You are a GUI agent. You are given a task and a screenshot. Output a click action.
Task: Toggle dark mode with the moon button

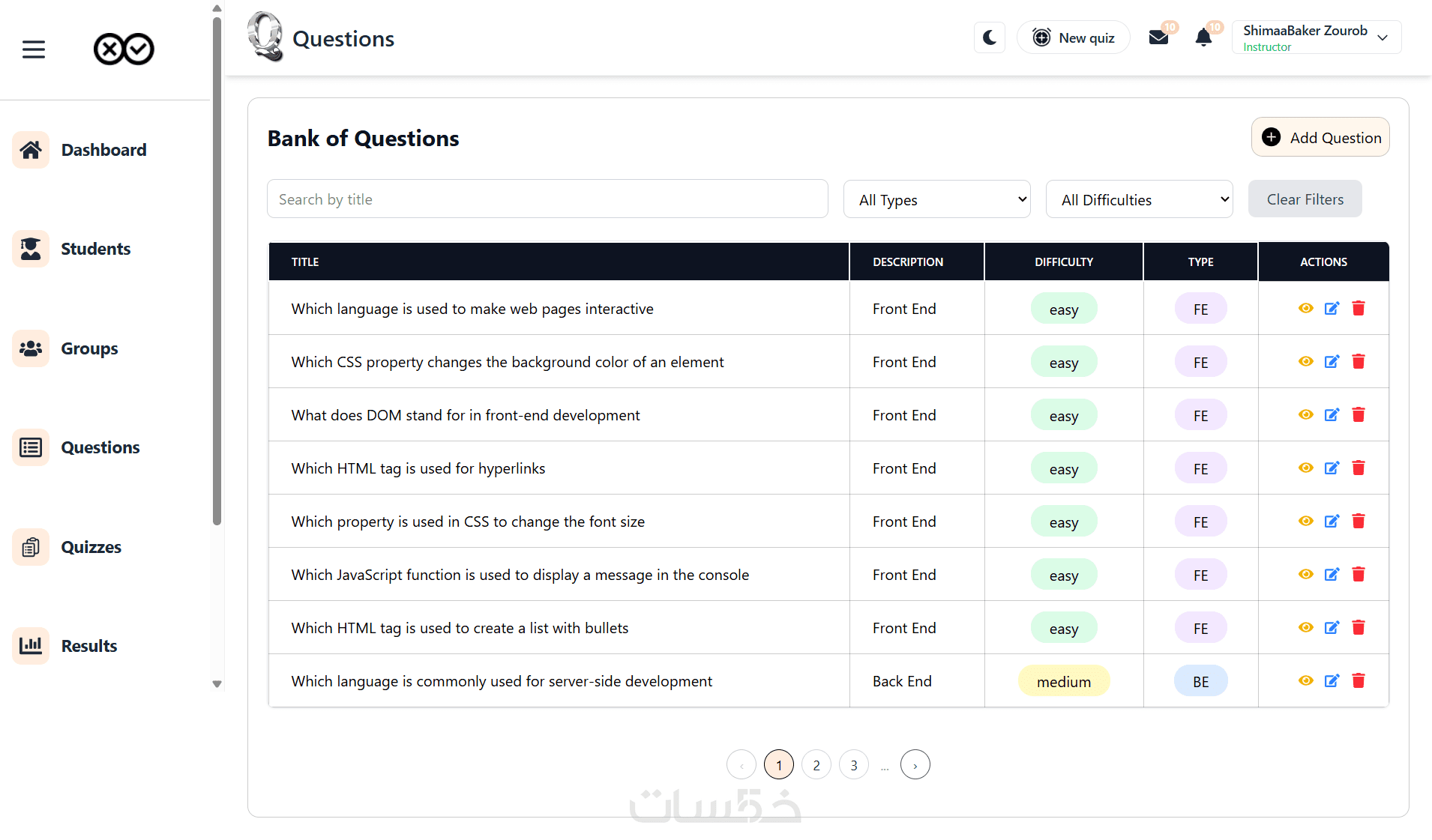[x=990, y=37]
